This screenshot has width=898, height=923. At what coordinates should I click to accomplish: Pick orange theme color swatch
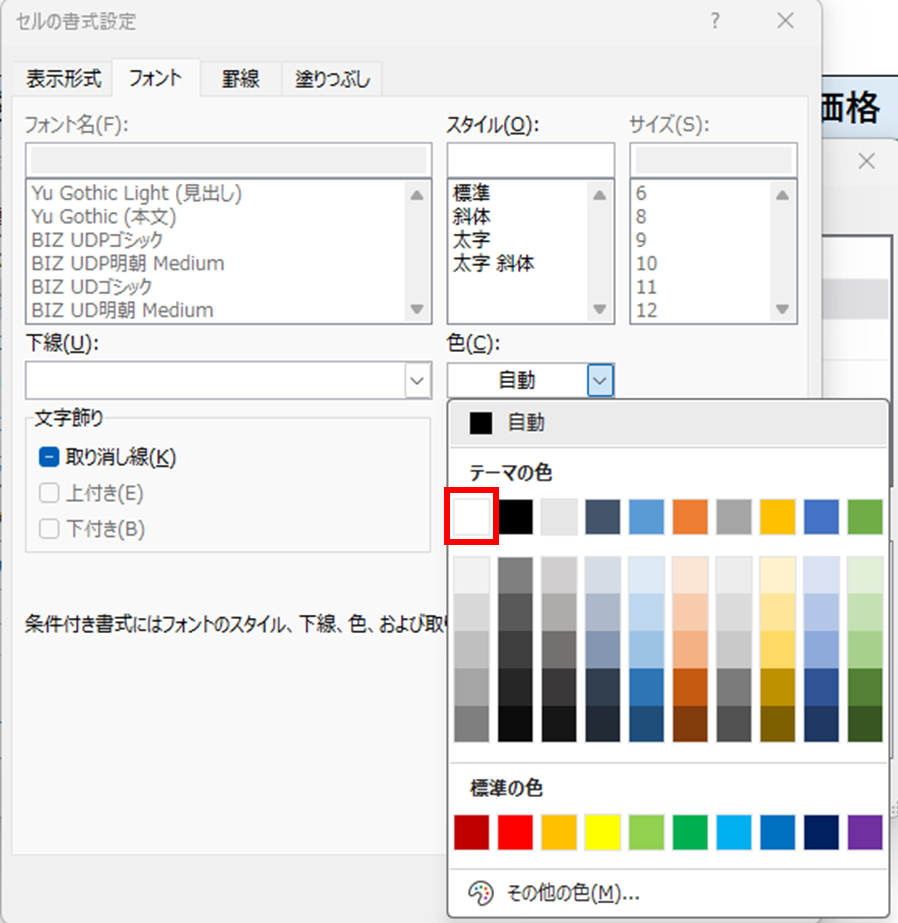[690, 516]
